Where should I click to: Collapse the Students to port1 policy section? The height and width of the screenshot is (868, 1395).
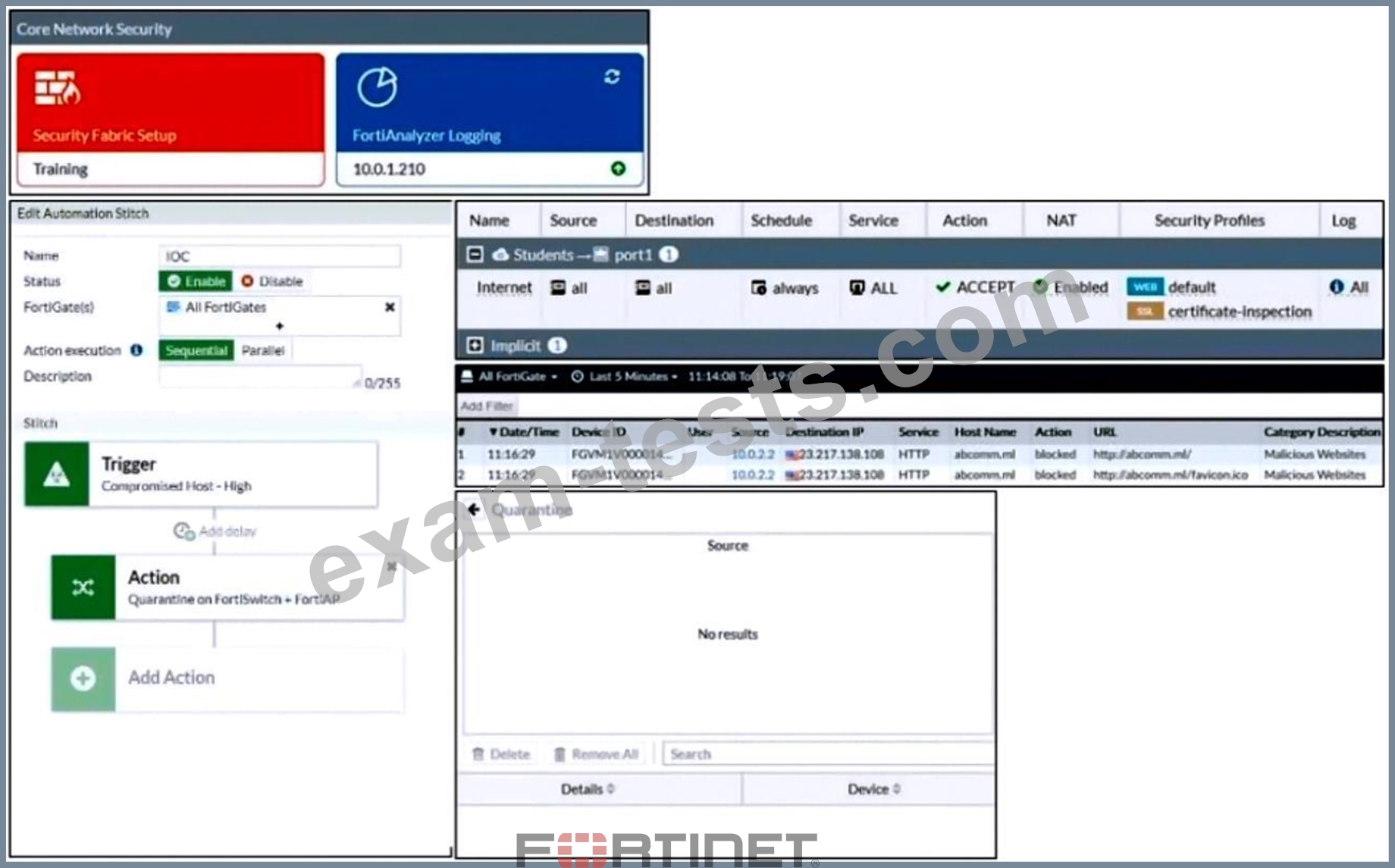coord(475,255)
